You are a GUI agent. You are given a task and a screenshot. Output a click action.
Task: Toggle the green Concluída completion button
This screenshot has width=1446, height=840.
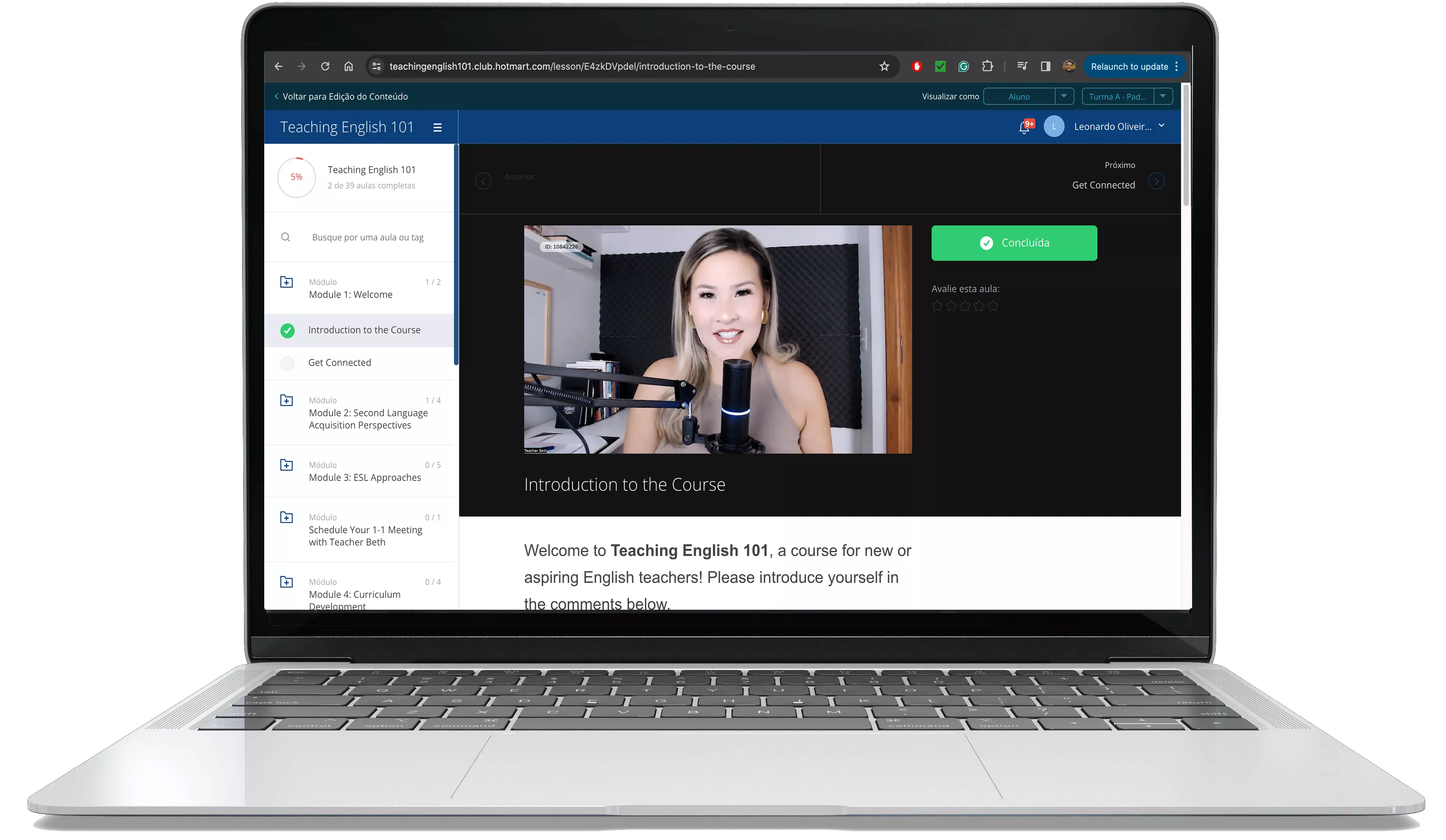[1014, 243]
